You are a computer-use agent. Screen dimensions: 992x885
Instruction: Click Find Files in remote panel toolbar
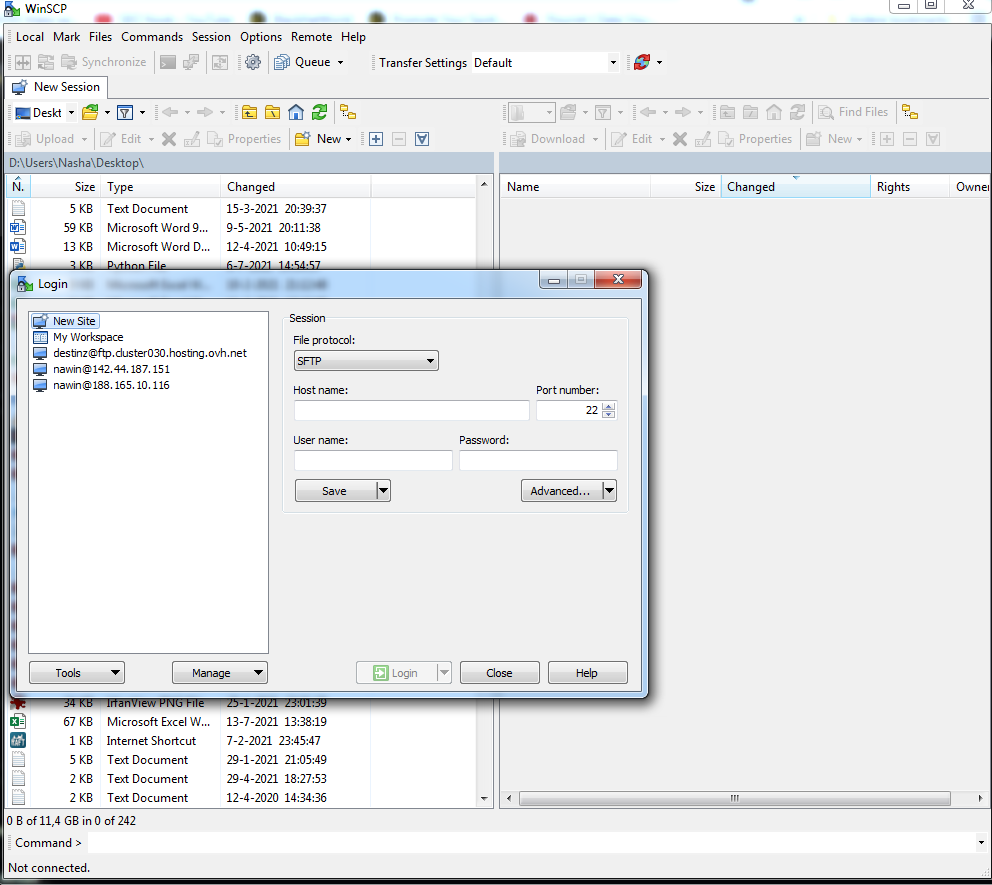[x=853, y=112]
